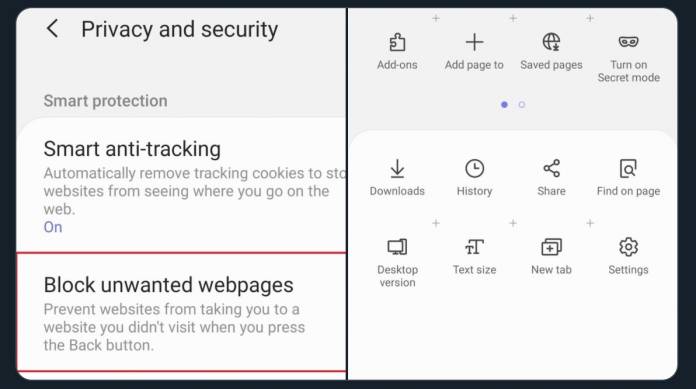Go back from Privacy and security

[x=52, y=29]
